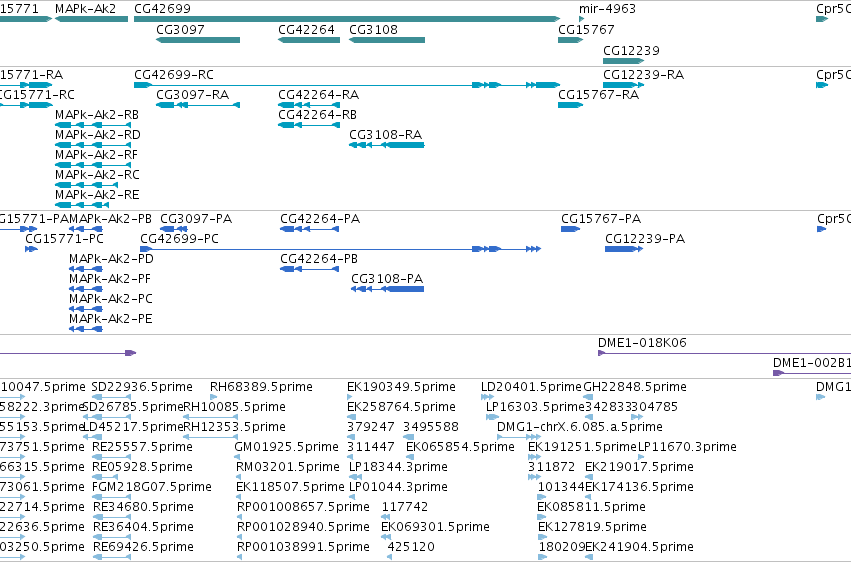
Task: Select the CG42264 gene bar
Action: [309, 40]
